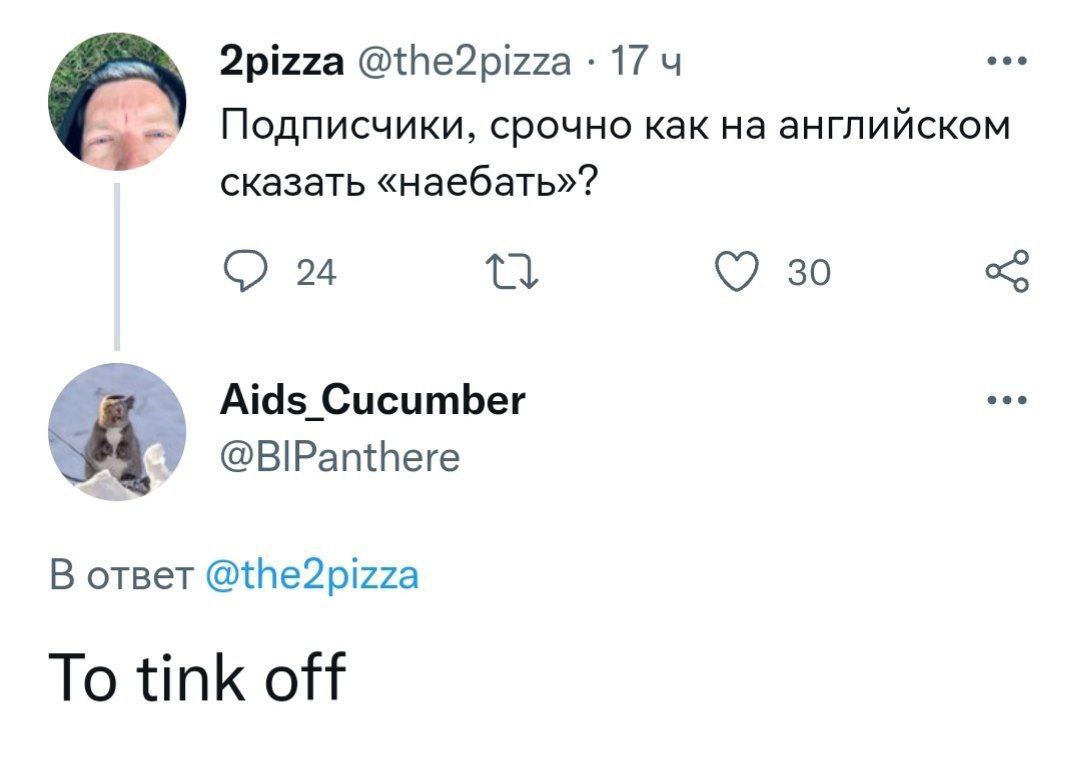Click the reply text "To tink off"
Screen dimensions: 1080x759
point(197,677)
